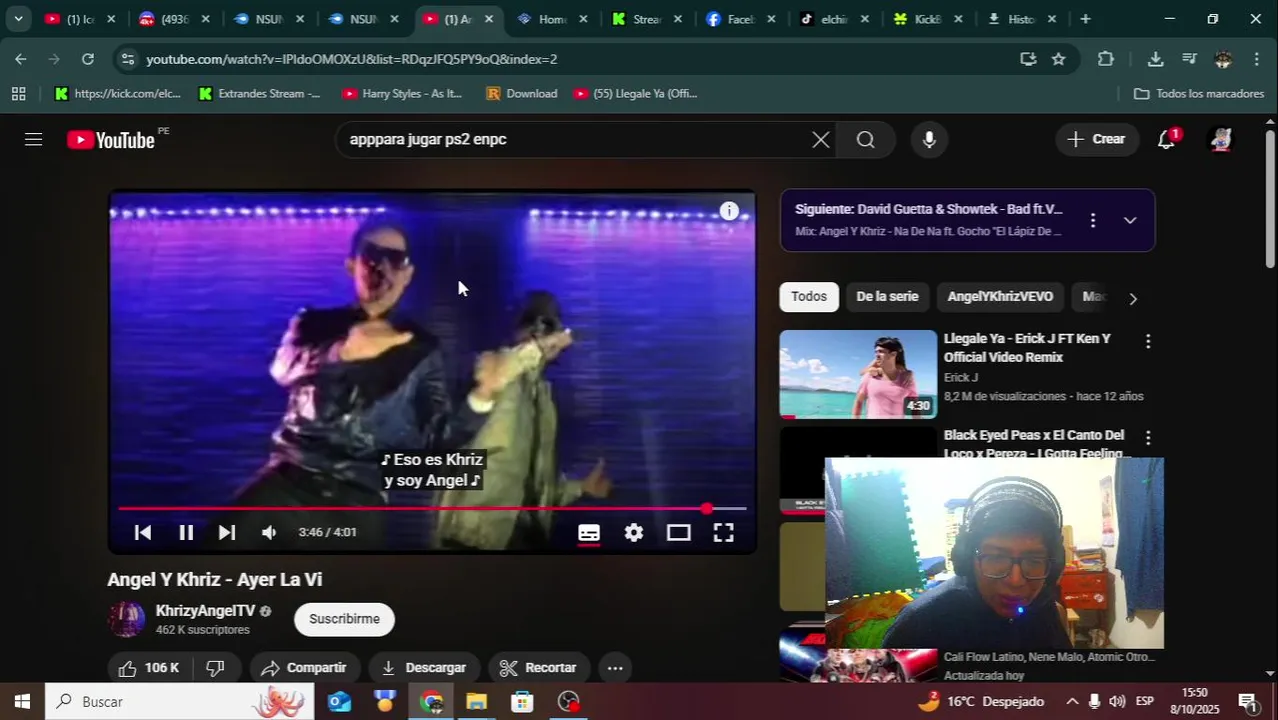The width and height of the screenshot is (1278, 720).
Task: Make the video fullscreen
Action: click(723, 533)
